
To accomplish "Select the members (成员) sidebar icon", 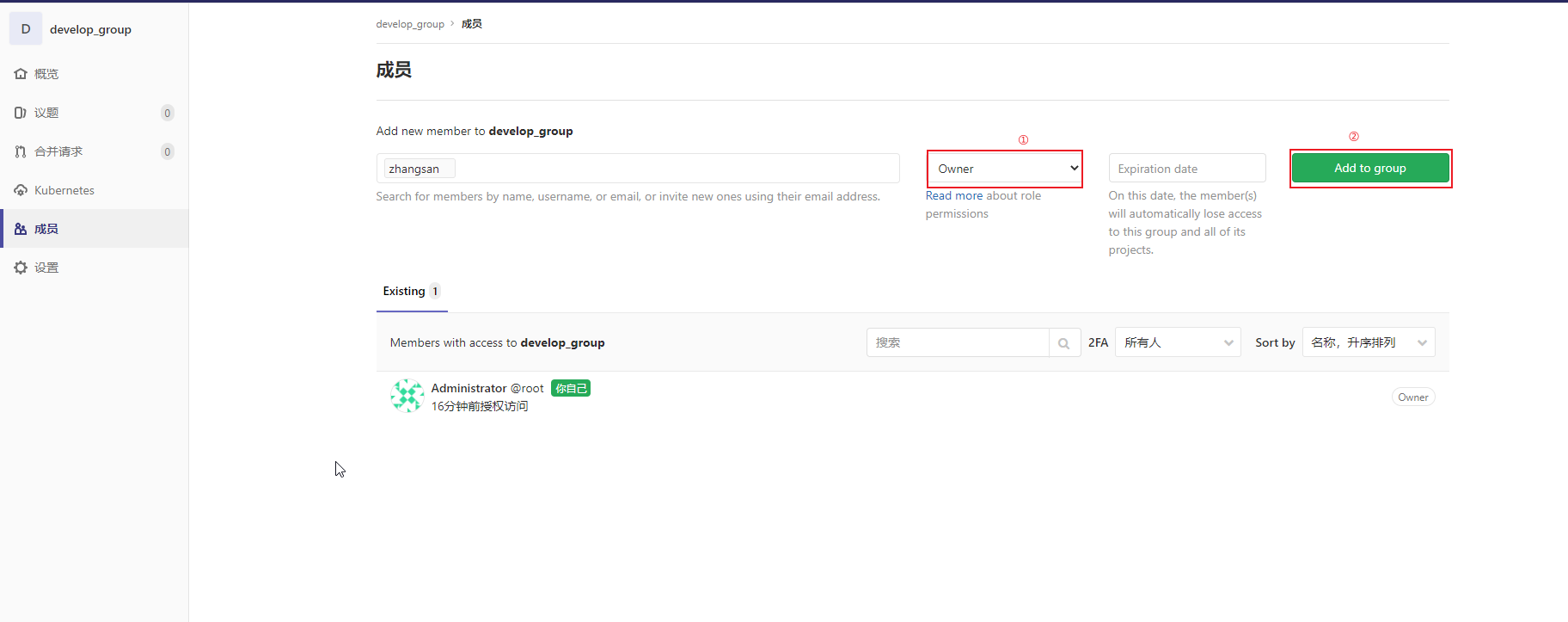I will [21, 229].
